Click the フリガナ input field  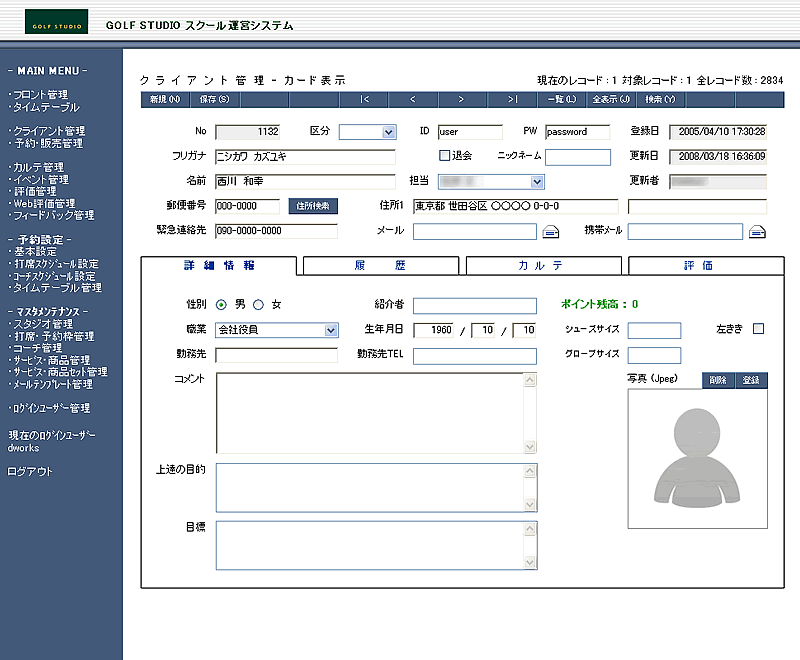[305, 157]
